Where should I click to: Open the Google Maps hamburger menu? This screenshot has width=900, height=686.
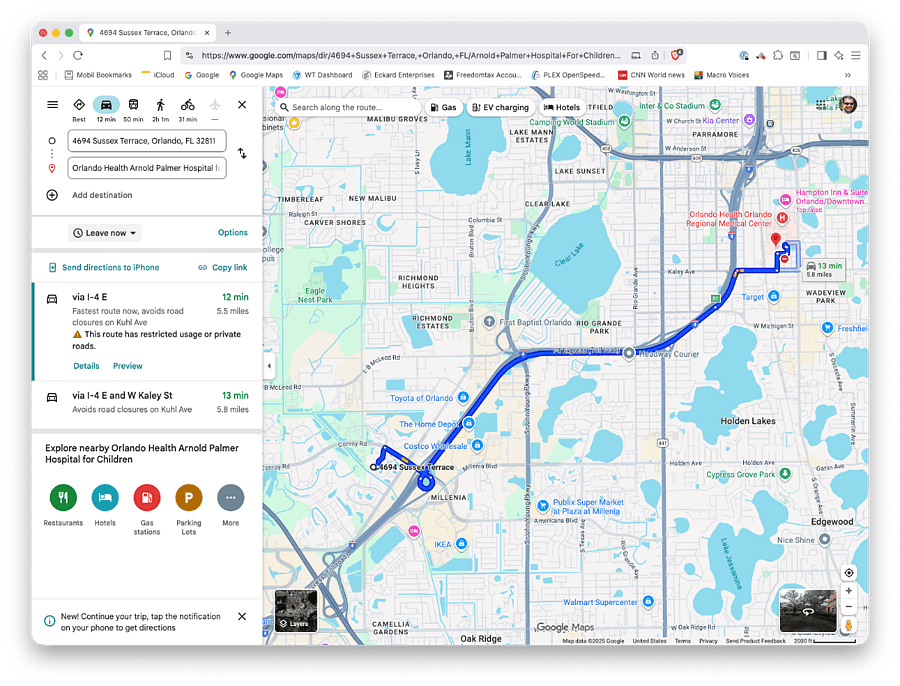(x=52, y=104)
